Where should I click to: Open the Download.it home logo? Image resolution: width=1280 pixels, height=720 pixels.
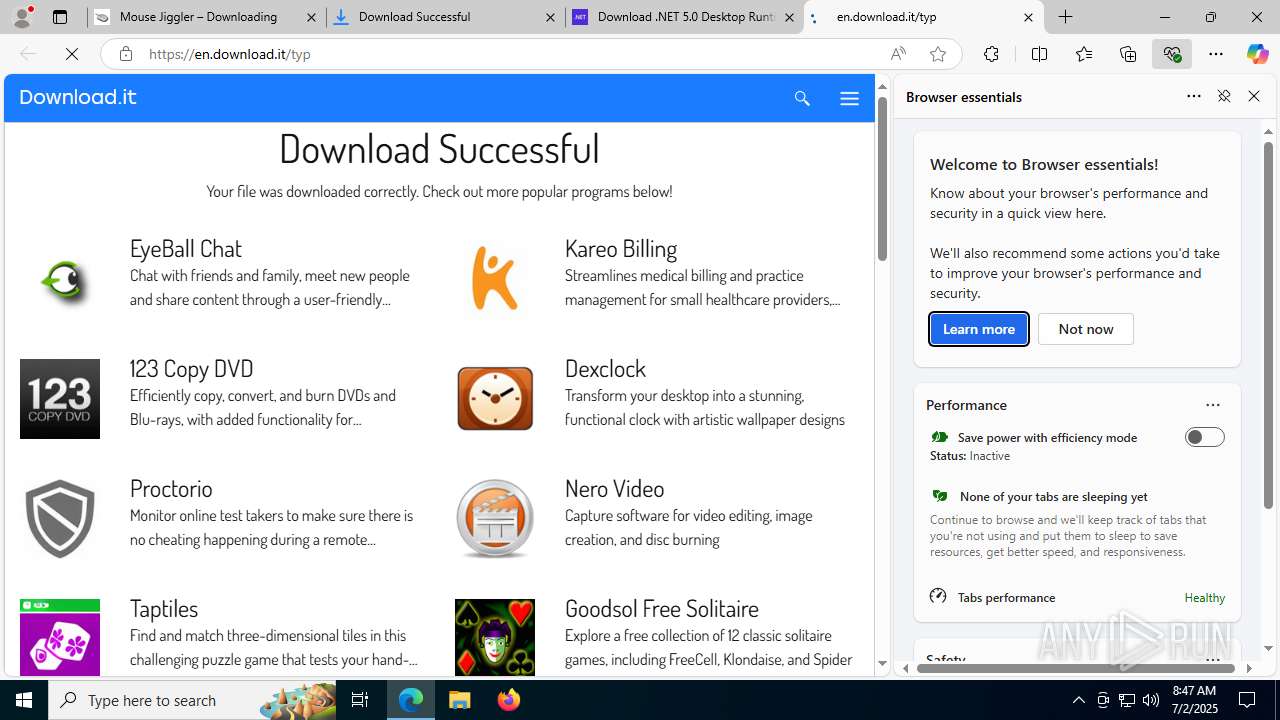[x=78, y=98]
